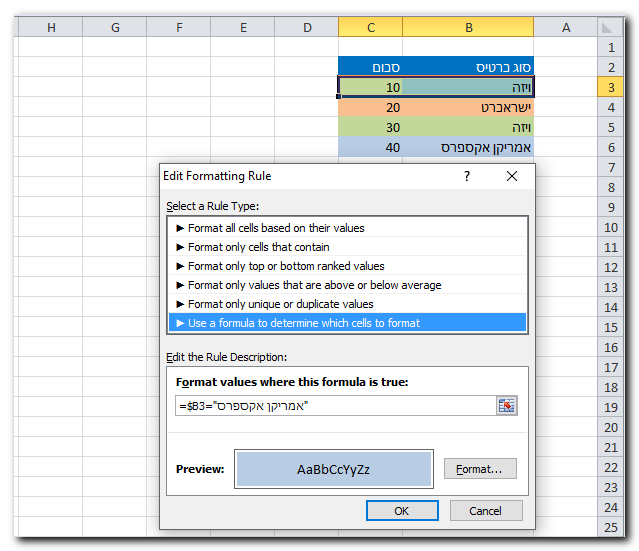Select column B header

coord(469,27)
